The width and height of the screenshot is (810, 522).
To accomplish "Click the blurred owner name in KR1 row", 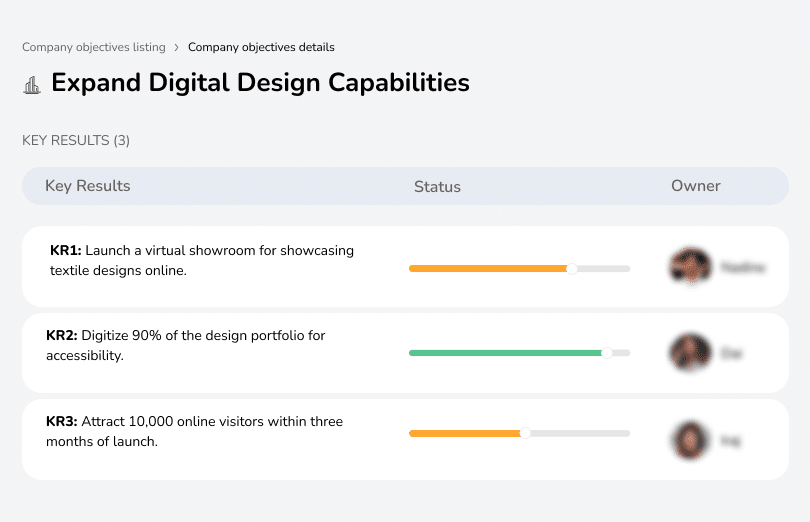I will coord(743,267).
